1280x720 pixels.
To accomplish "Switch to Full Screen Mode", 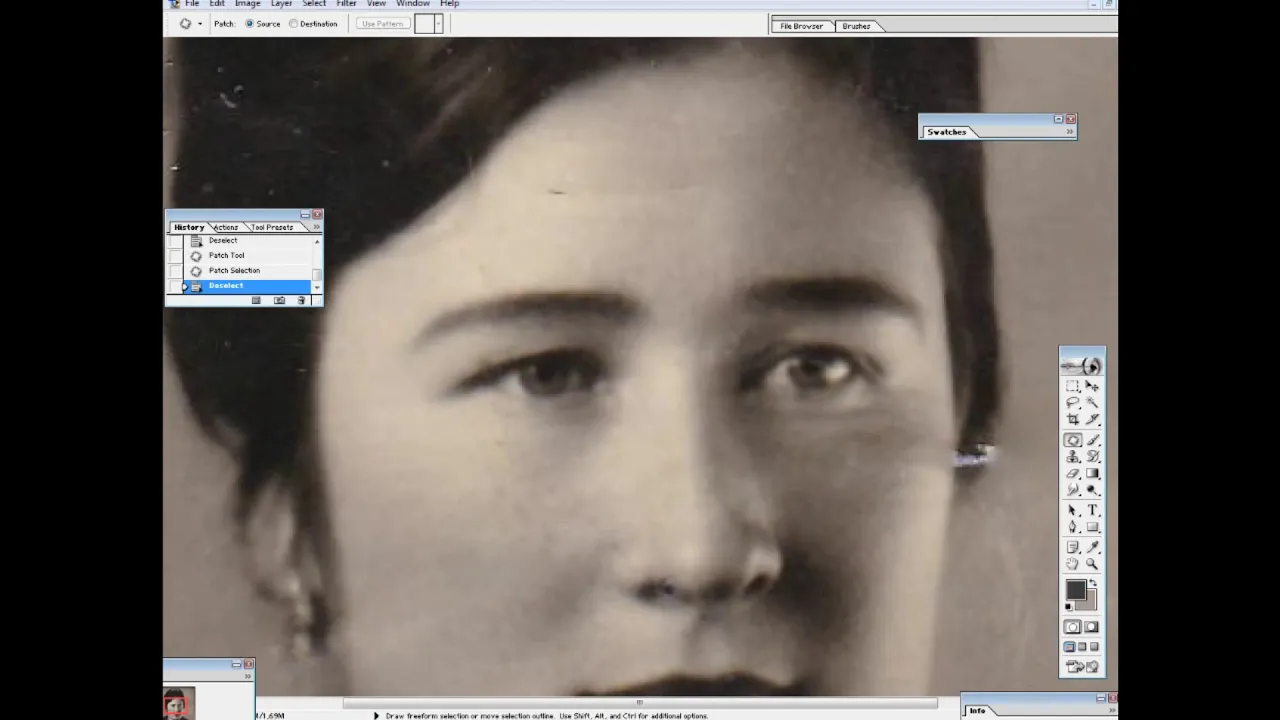I will (1094, 646).
